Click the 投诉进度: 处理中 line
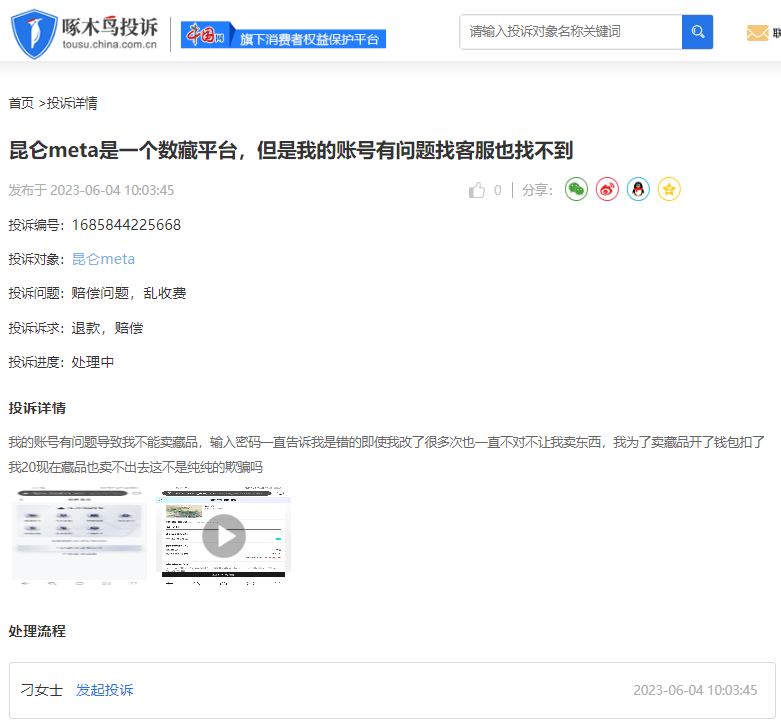Viewport: 781px width, 722px height. click(x=61, y=362)
